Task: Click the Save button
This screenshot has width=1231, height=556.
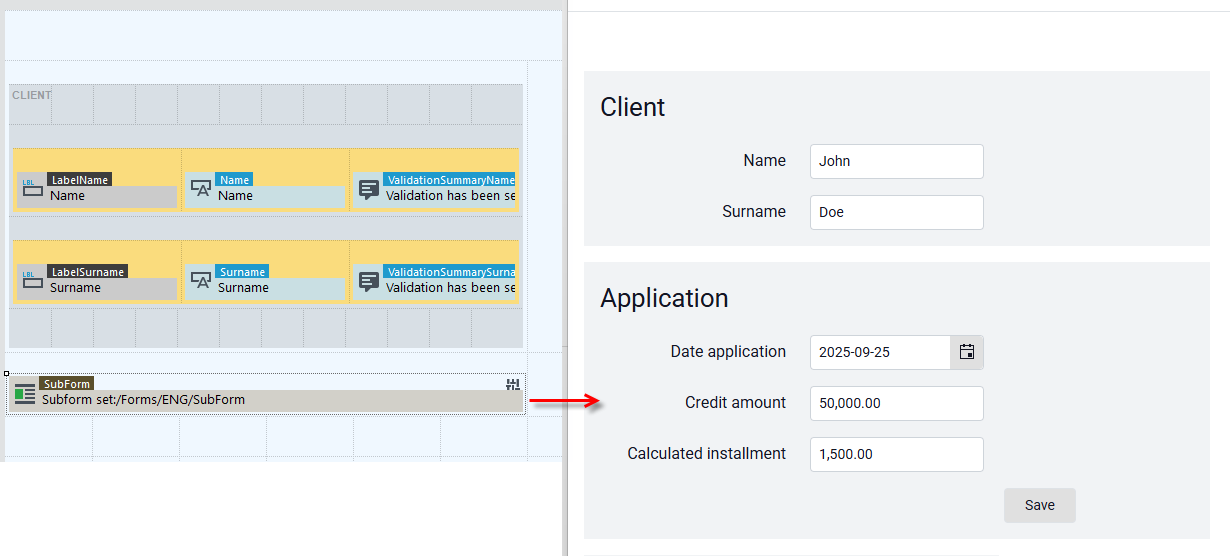Action: [1040, 505]
